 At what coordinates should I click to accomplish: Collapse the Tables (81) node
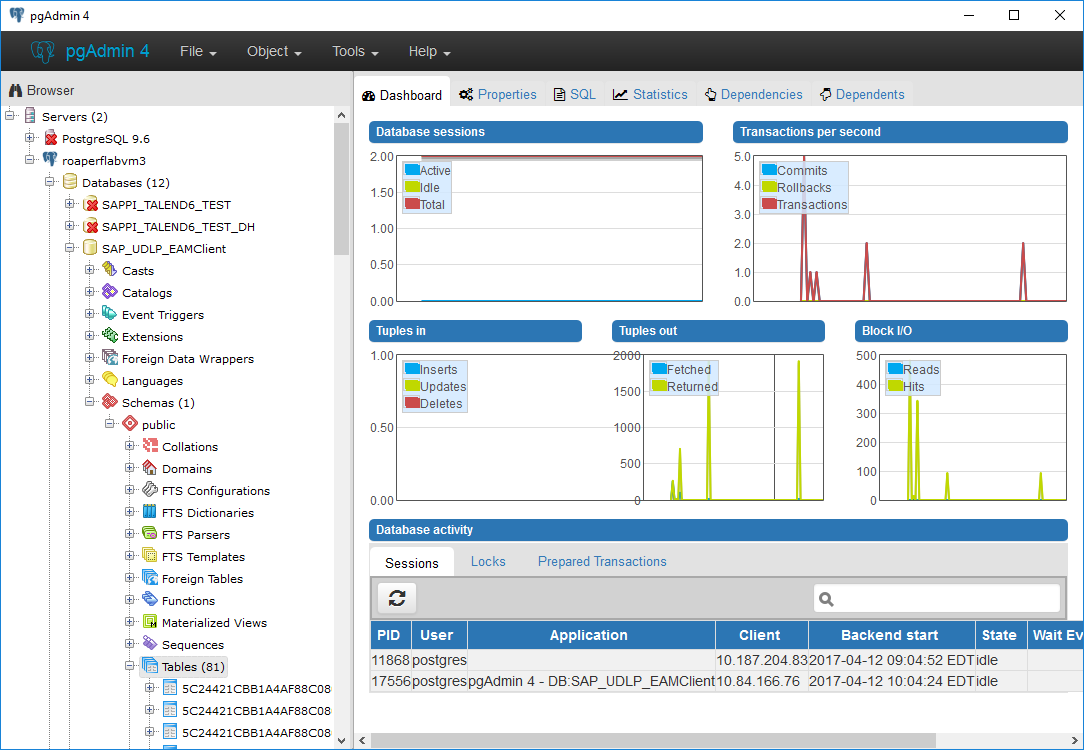tap(130, 666)
